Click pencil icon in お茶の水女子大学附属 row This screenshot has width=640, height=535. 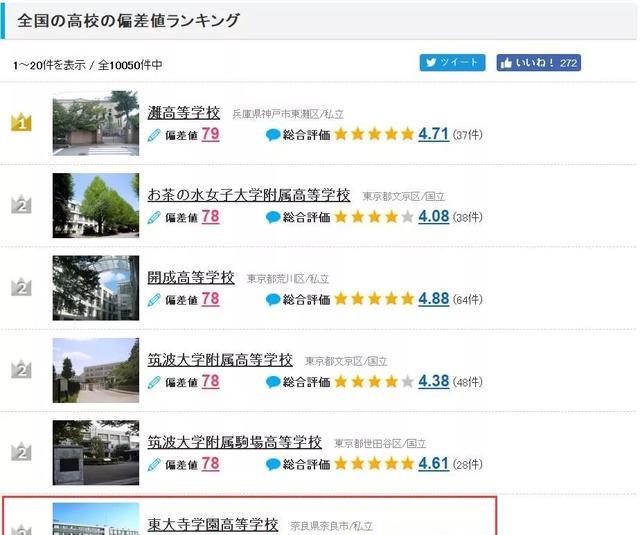click(154, 218)
